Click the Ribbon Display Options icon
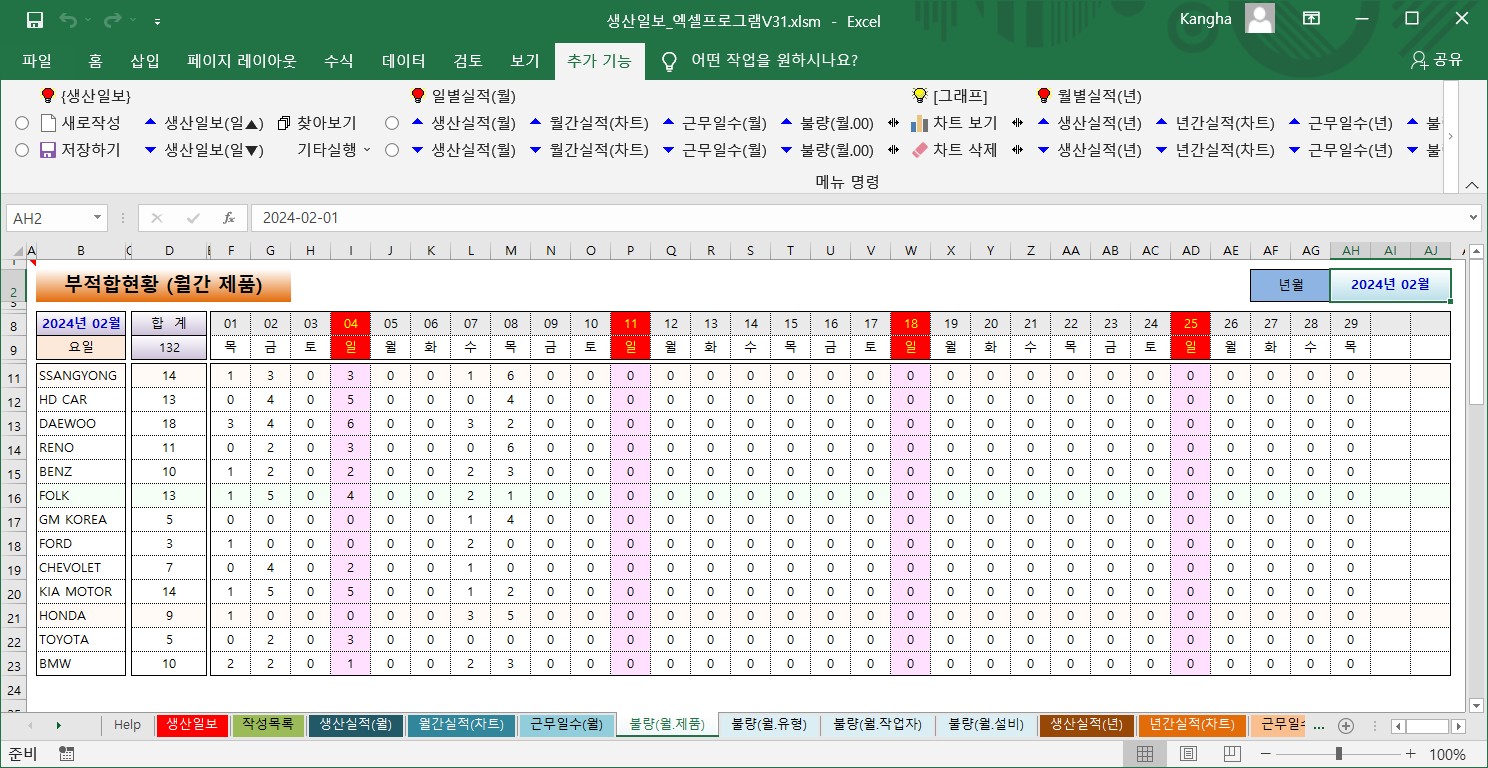The width and height of the screenshot is (1488, 768). click(1310, 19)
